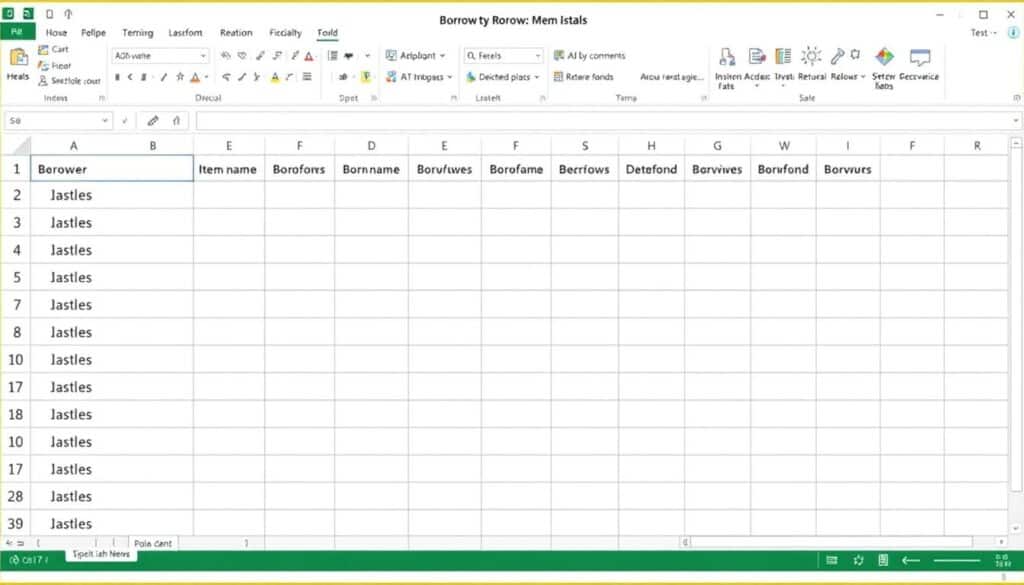Click the left arrow icon in status bar
1024x585 pixels.
(x=911, y=560)
